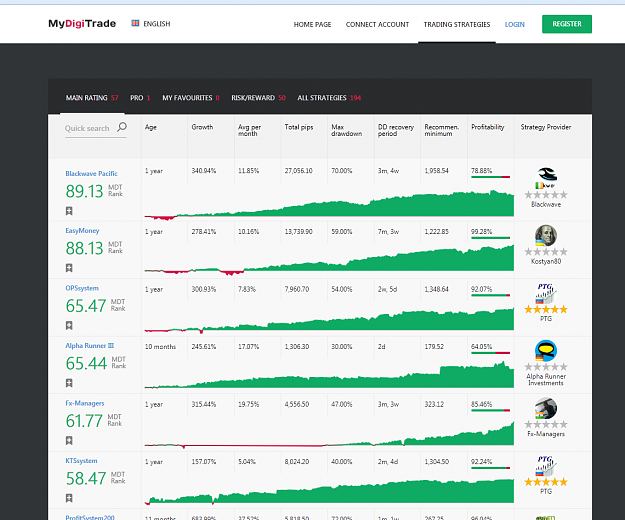Sort by Strategy Provider column
Image resolution: width=625 pixels, height=520 pixels.
[546, 127]
